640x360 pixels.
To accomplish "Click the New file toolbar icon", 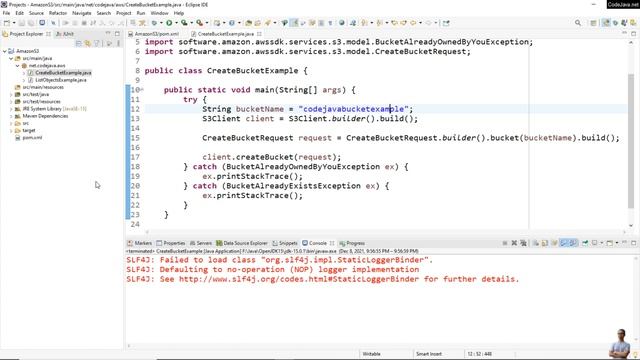I will click(7, 23).
